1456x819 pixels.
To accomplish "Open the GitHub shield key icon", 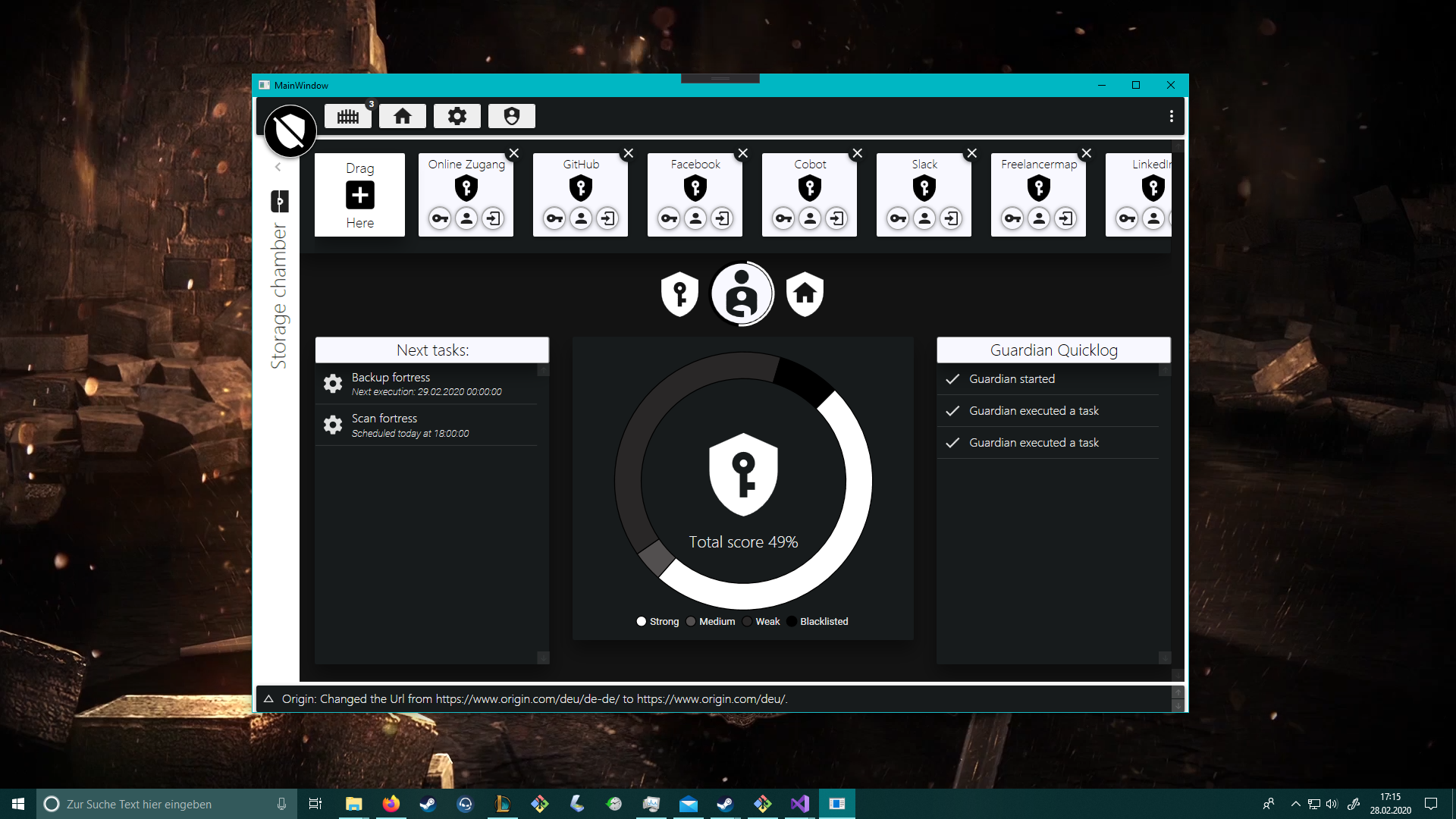I will pos(581,187).
